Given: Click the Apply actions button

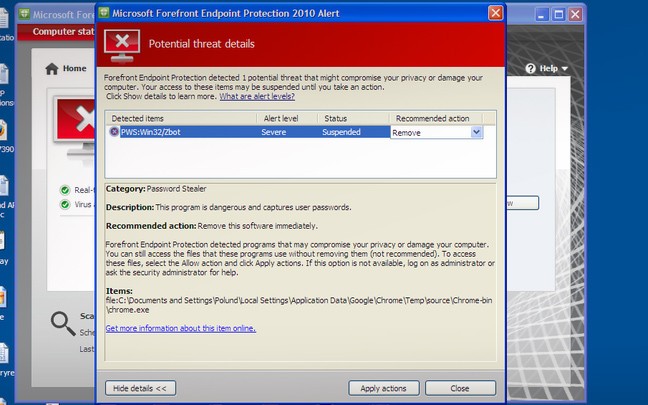Looking at the screenshot, I should (384, 388).
